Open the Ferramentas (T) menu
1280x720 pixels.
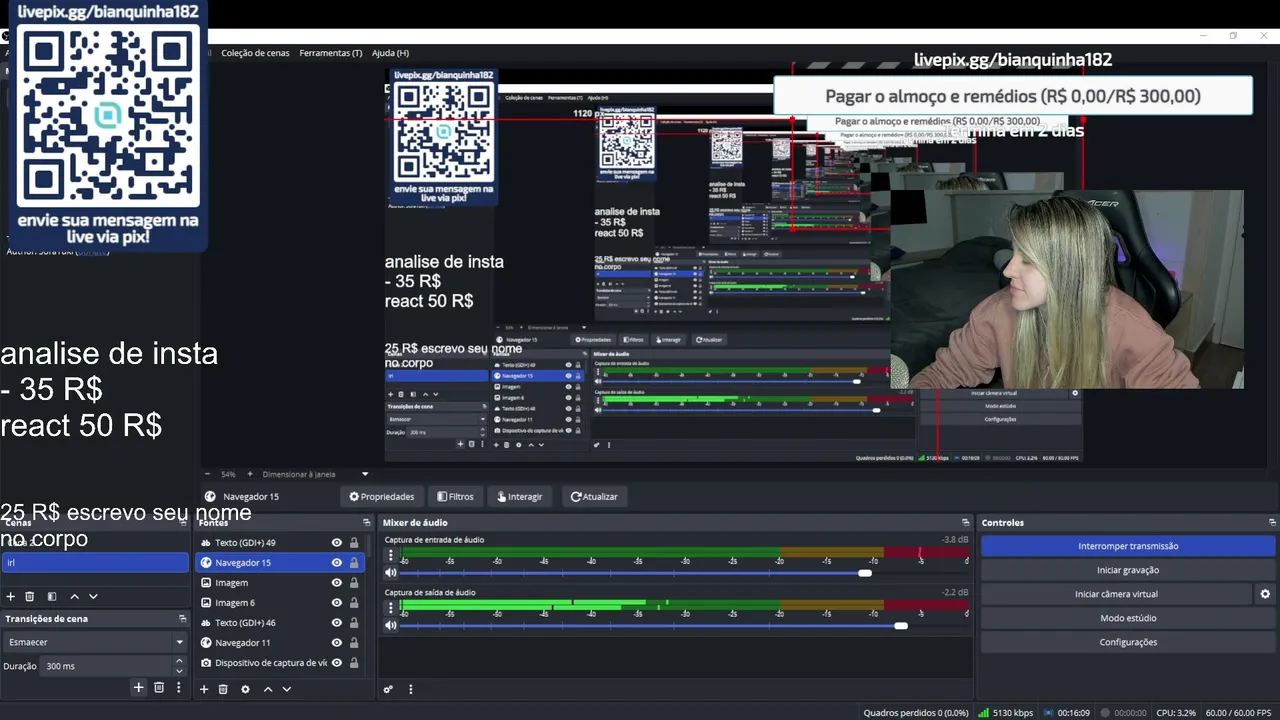331,53
